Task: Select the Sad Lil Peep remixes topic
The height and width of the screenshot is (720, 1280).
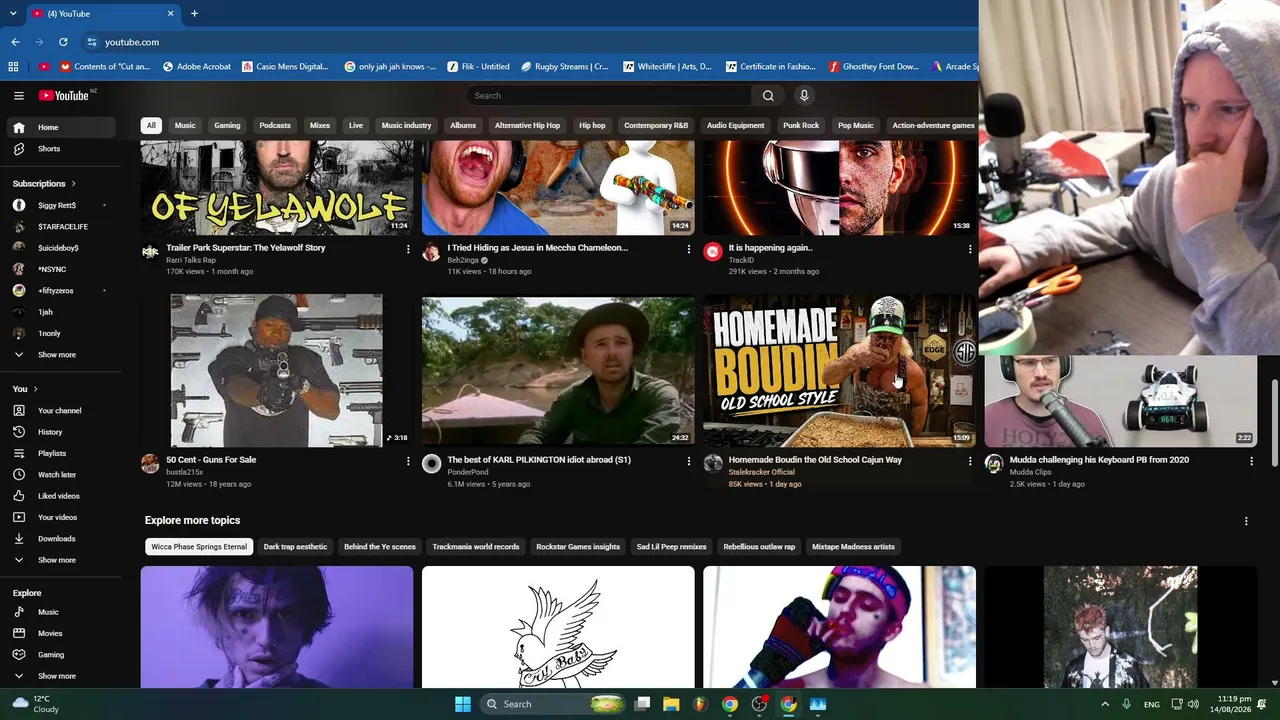Action: [672, 547]
